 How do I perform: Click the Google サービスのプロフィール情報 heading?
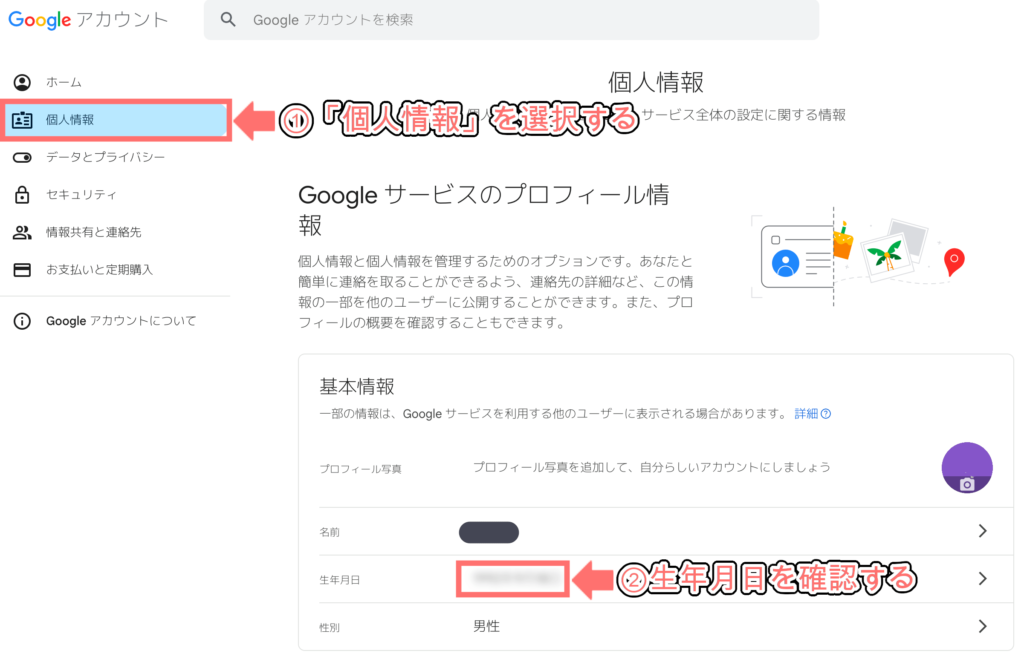click(484, 210)
